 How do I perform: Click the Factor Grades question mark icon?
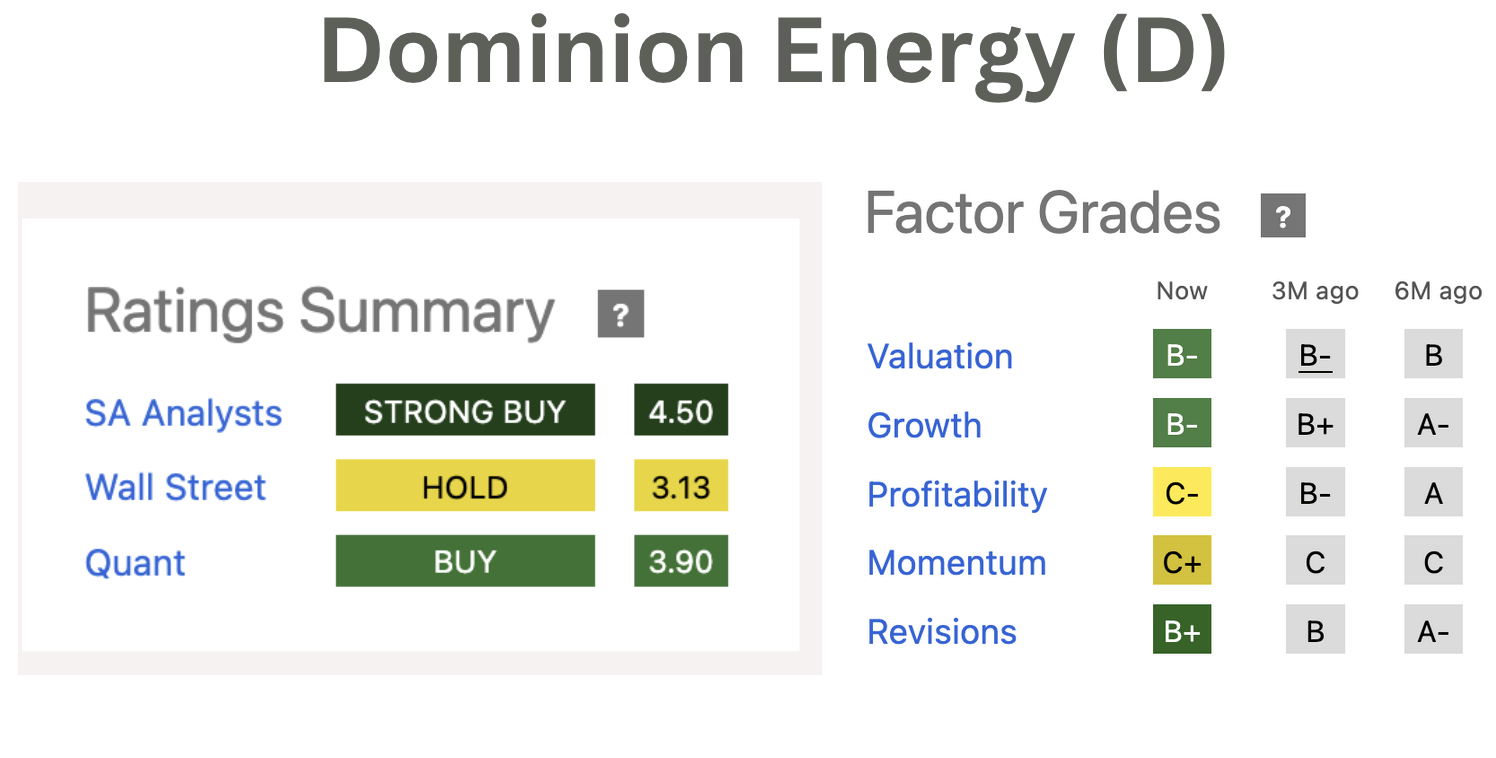tap(1283, 215)
